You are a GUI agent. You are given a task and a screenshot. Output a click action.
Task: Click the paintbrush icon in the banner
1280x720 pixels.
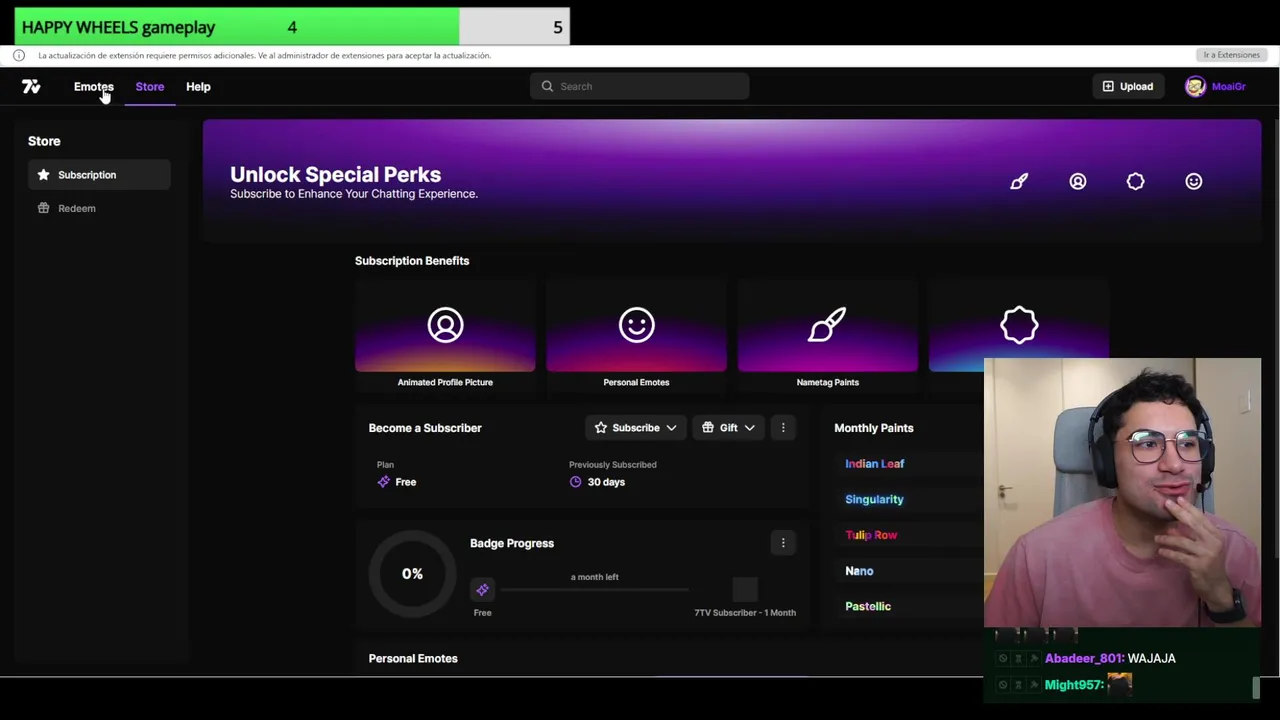[x=1019, y=181]
